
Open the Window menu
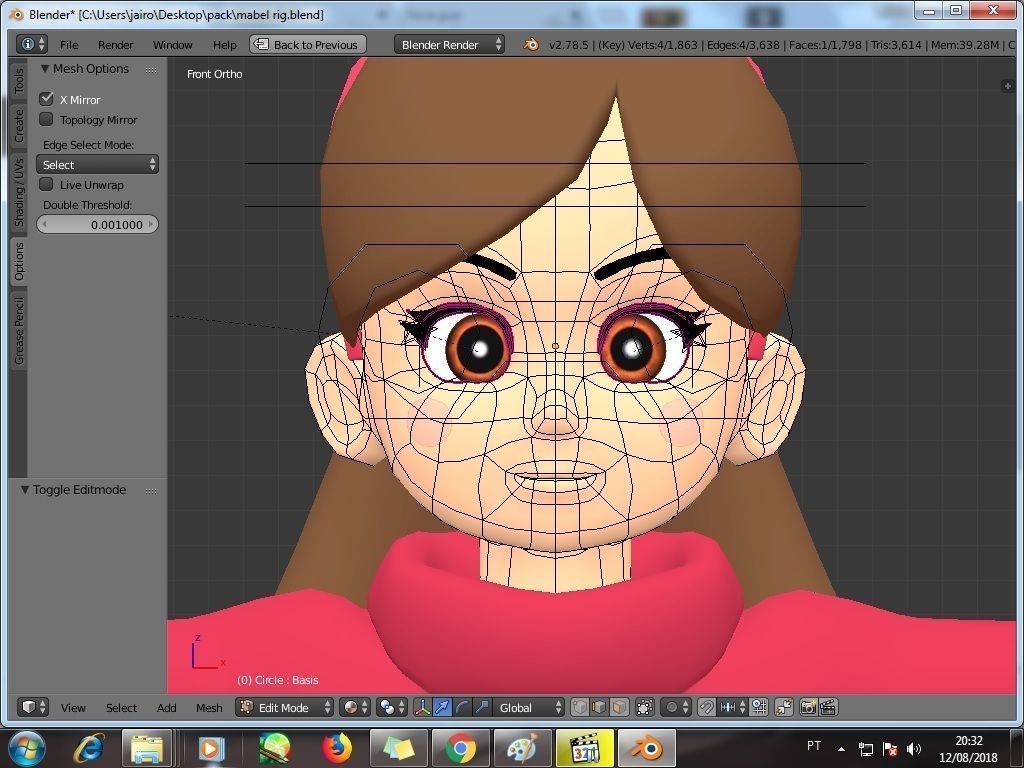coord(172,44)
